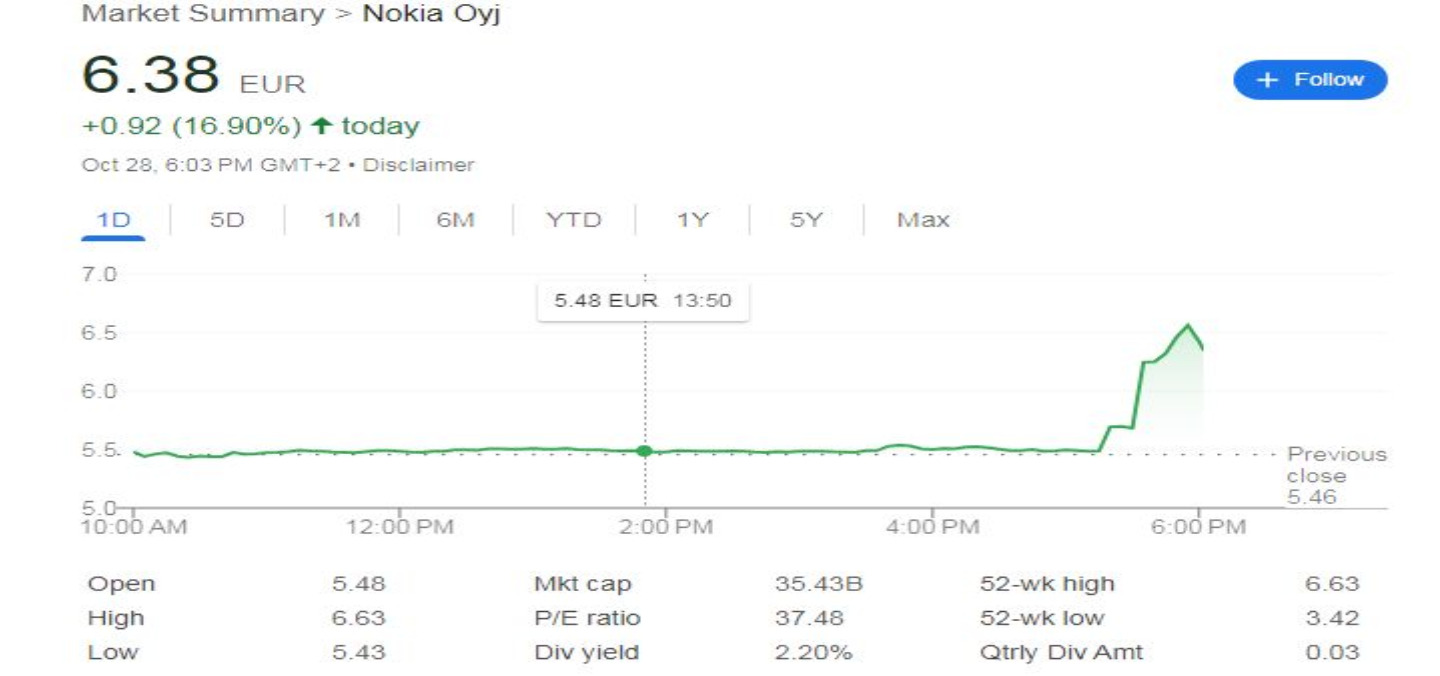Click the 6.38 EUR current price

click(150, 76)
